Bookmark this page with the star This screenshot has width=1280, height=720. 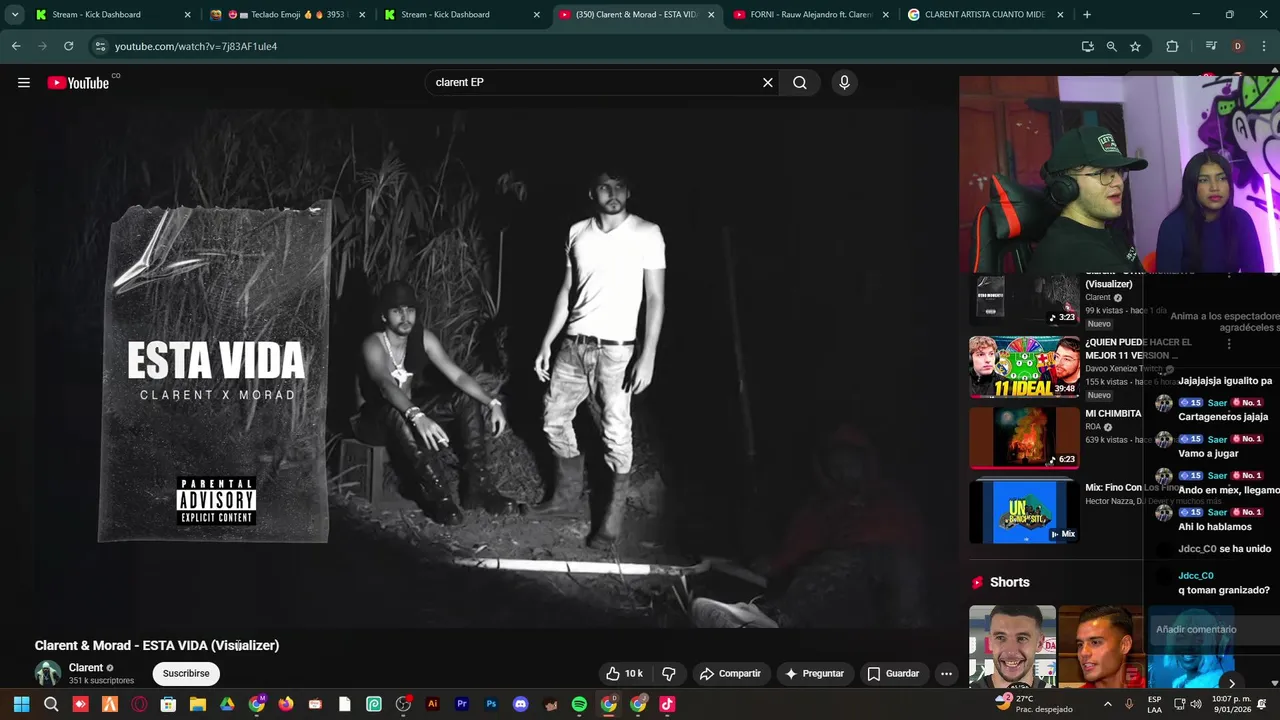pos(1135,46)
